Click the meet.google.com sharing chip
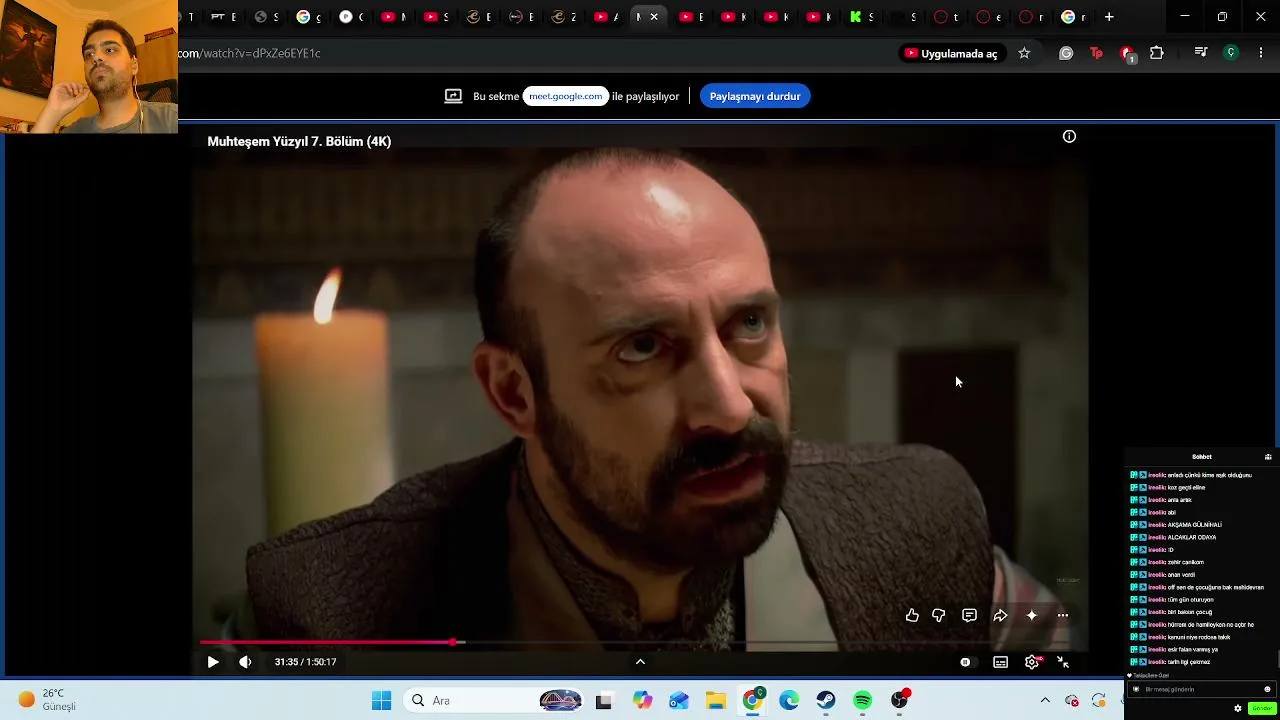 [566, 96]
